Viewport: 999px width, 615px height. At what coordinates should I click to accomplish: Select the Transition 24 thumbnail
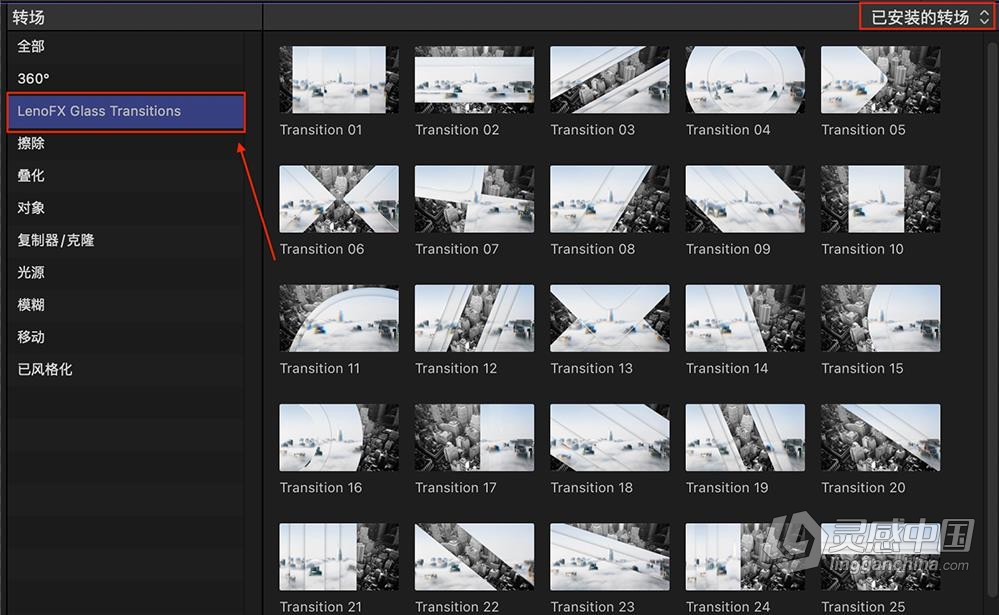click(x=745, y=556)
